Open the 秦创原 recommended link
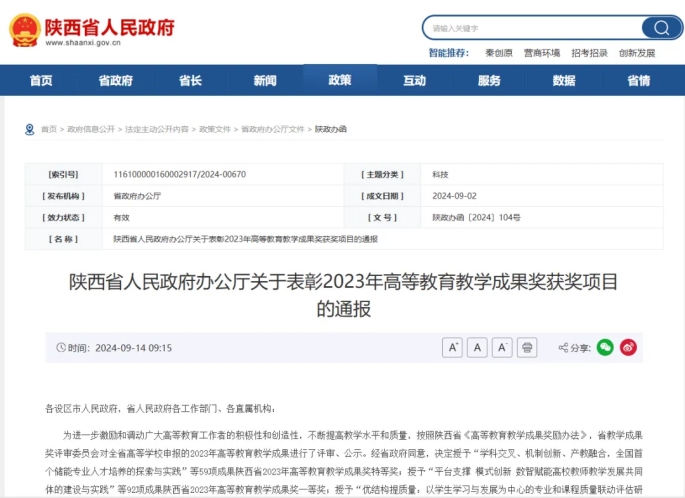 498,53
